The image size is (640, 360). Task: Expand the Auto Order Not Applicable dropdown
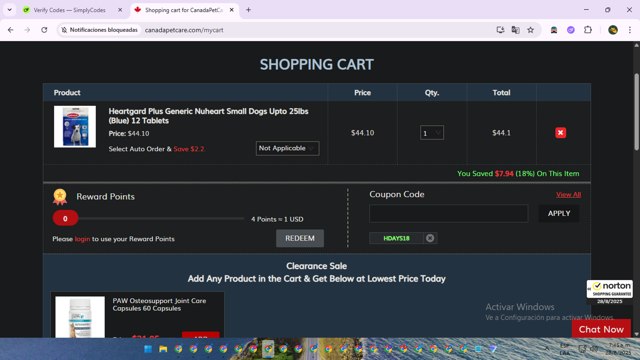(288, 148)
